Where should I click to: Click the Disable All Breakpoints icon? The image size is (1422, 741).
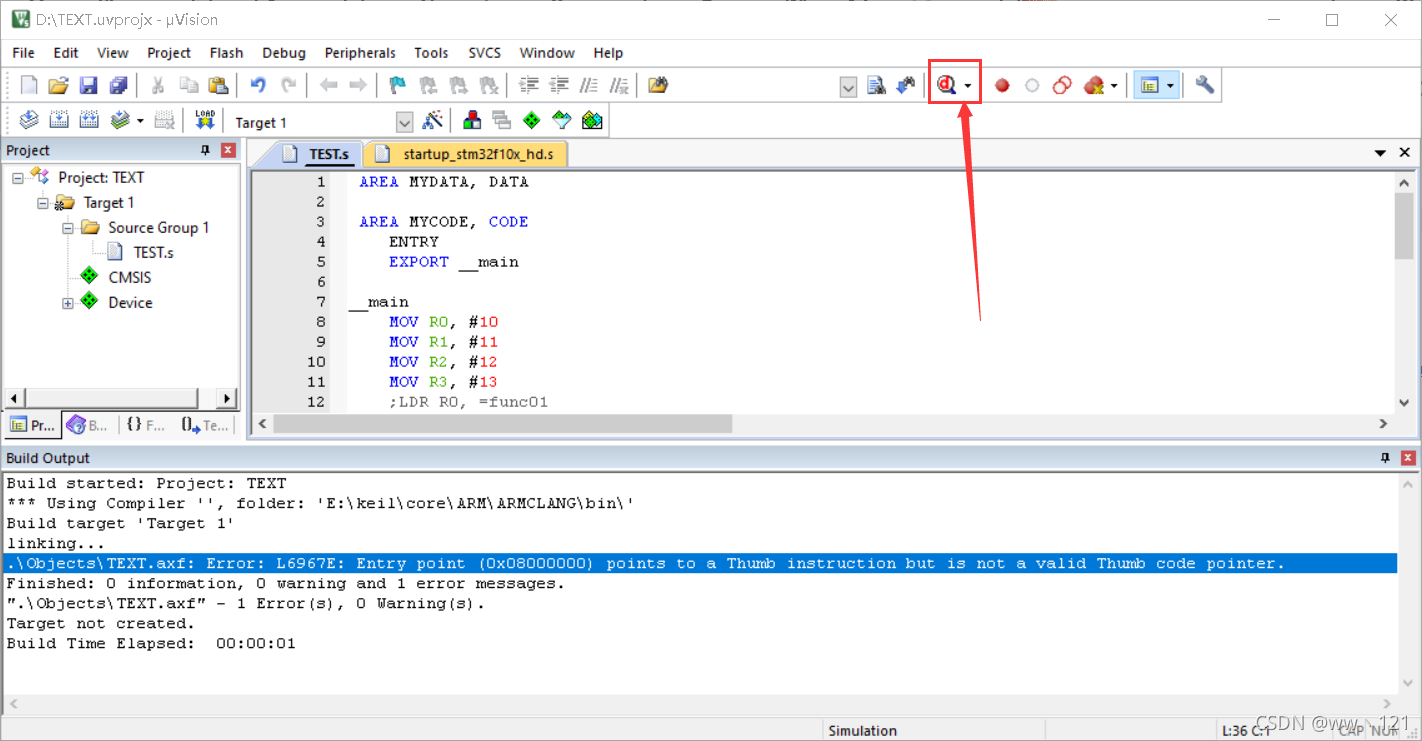1062,86
